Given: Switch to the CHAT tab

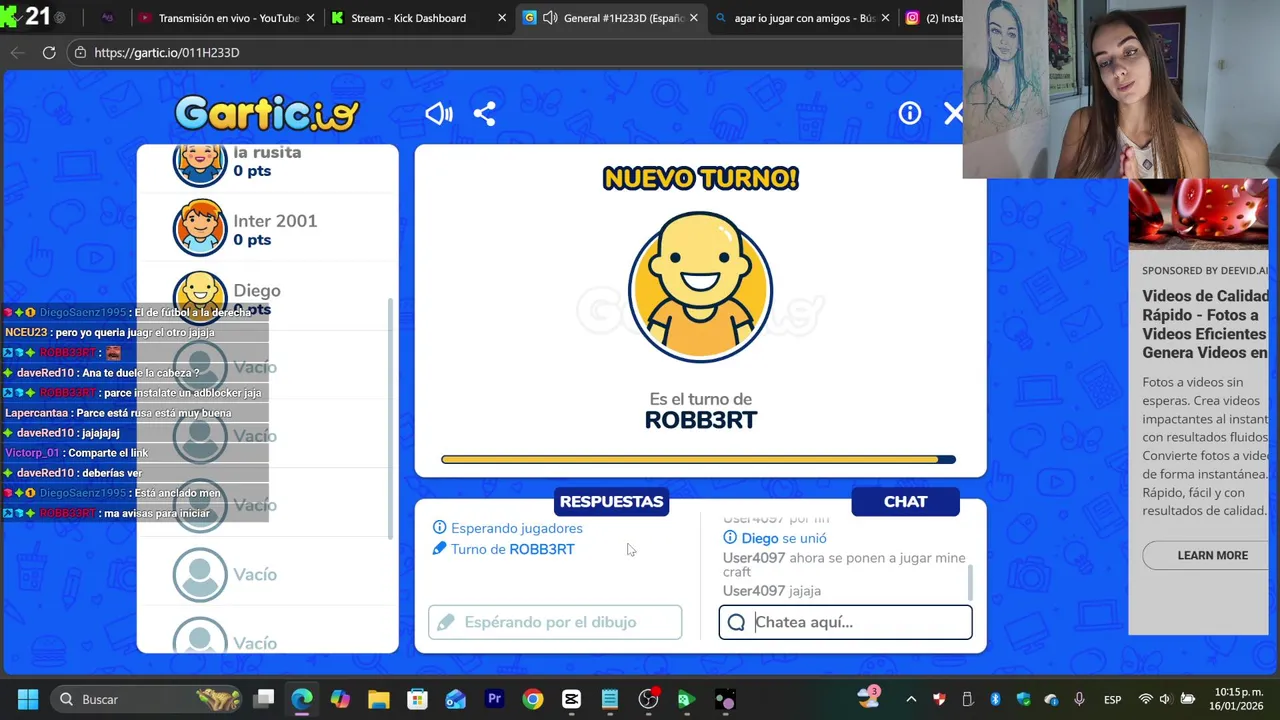Looking at the screenshot, I should (x=905, y=502).
